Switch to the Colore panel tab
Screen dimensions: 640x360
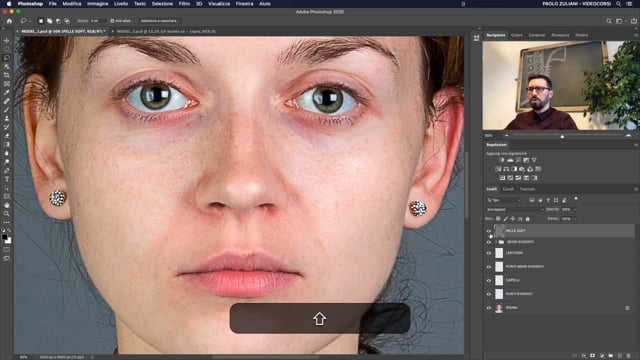pyautogui.click(x=517, y=36)
